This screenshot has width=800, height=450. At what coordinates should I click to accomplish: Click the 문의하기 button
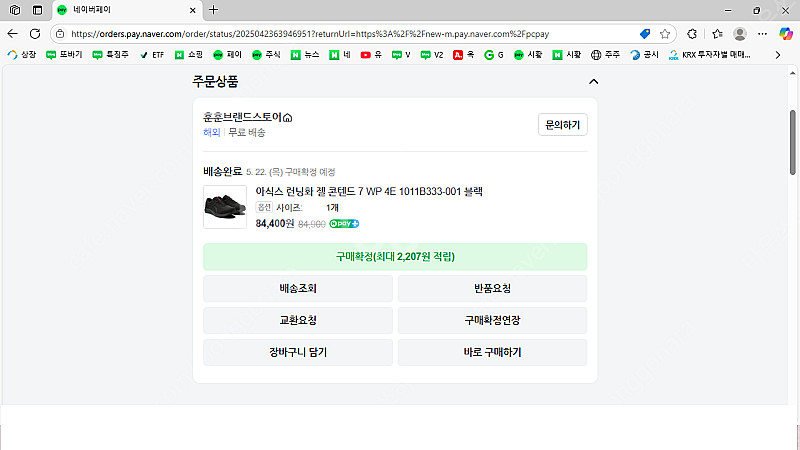pos(562,124)
